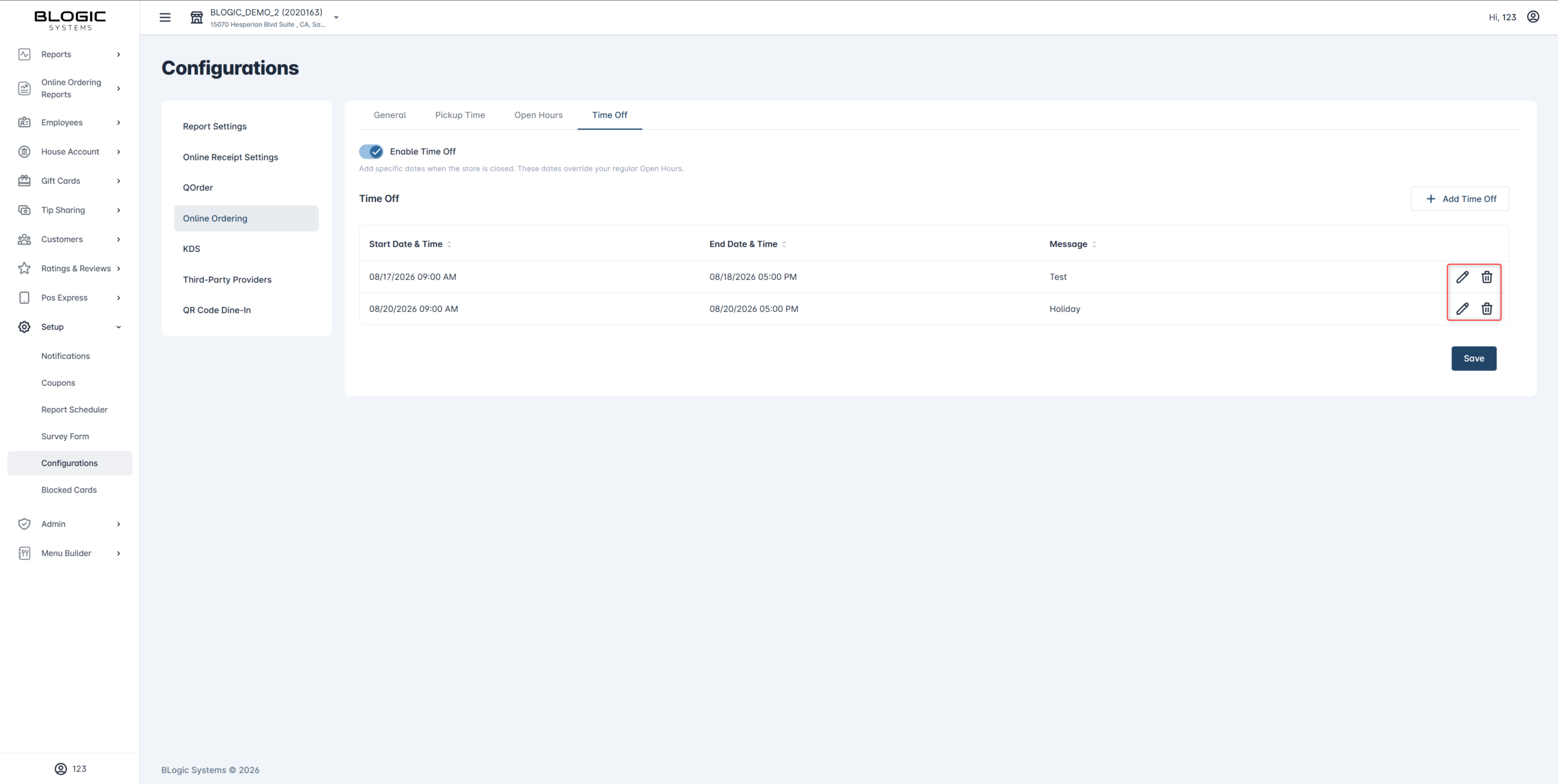Open Survey Form under Setup
The width and height of the screenshot is (1558, 784).
[69, 436]
